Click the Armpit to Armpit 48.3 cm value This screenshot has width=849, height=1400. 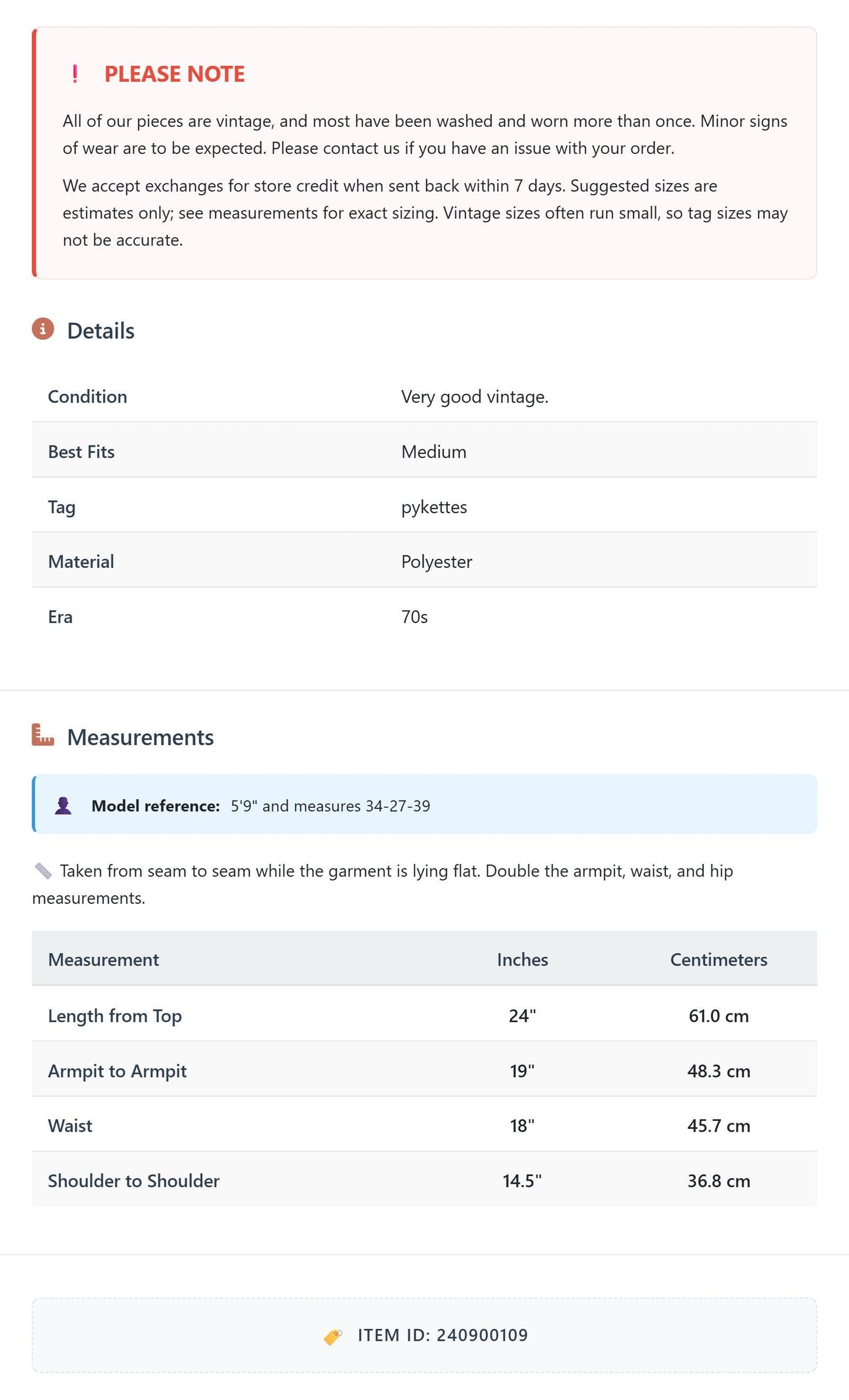pyautogui.click(x=719, y=1071)
